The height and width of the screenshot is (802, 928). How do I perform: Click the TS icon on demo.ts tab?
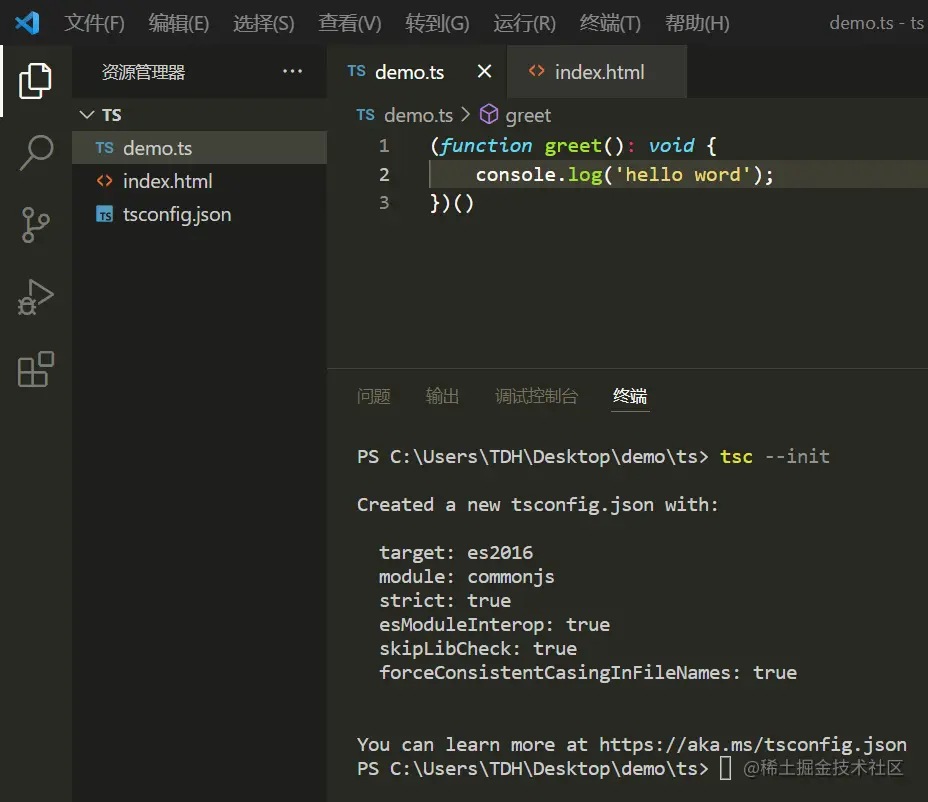tap(356, 71)
